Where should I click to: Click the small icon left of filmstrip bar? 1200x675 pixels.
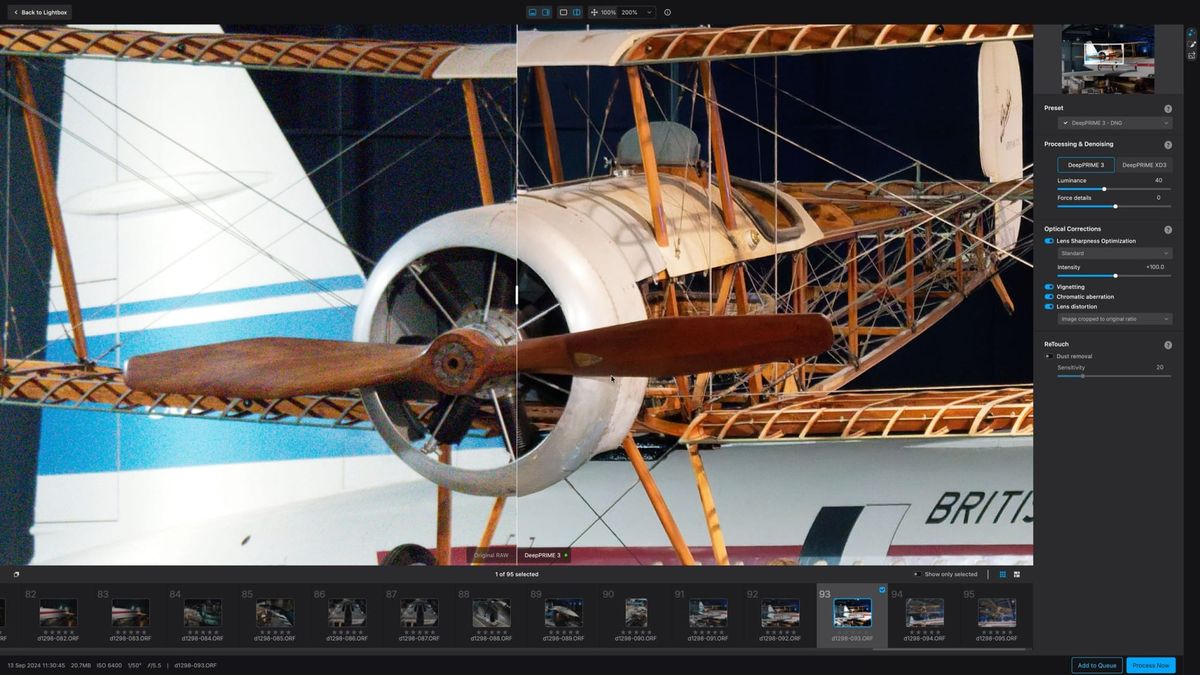coord(16,574)
